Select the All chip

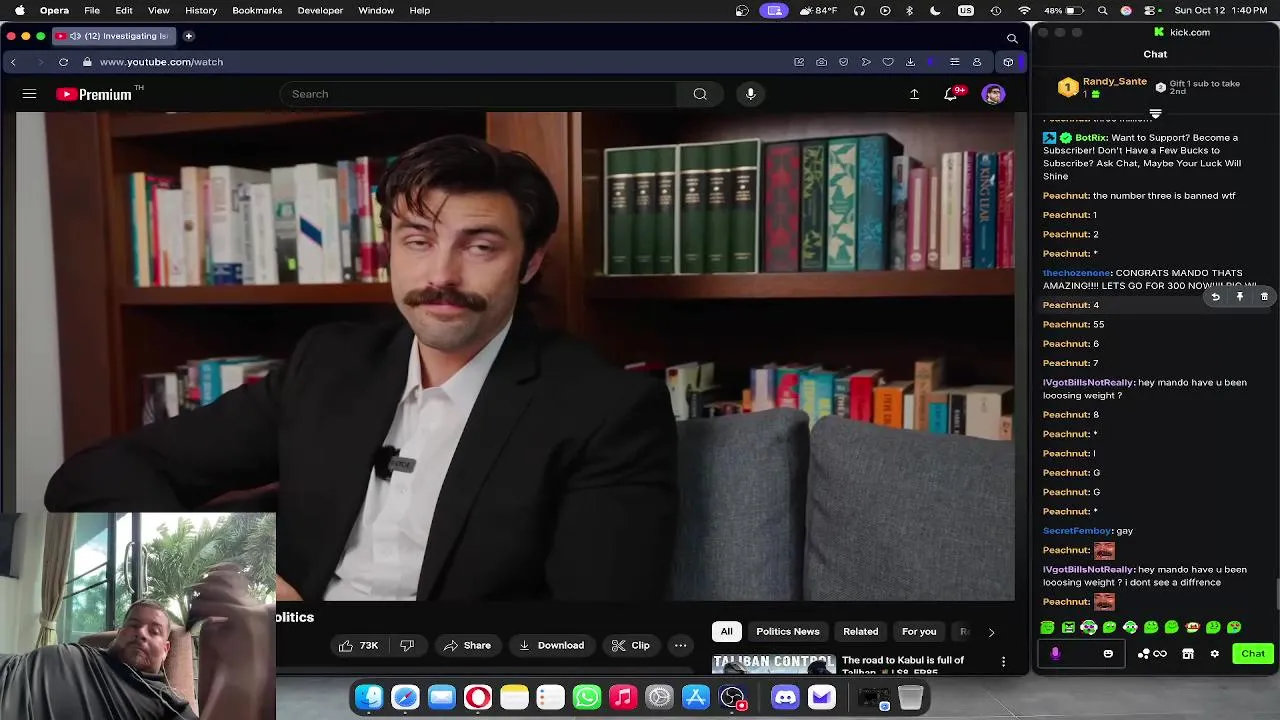pos(727,632)
